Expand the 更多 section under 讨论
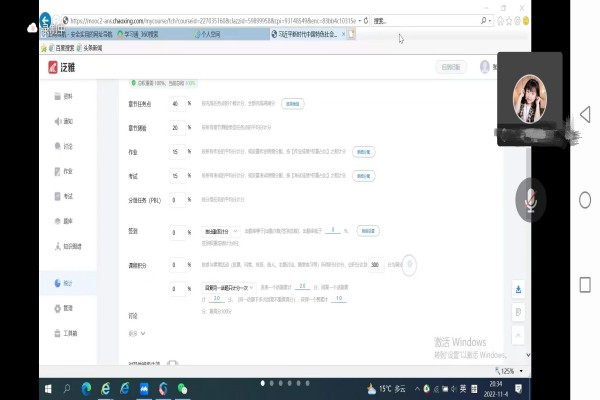The width and height of the screenshot is (600, 400). coord(137,332)
